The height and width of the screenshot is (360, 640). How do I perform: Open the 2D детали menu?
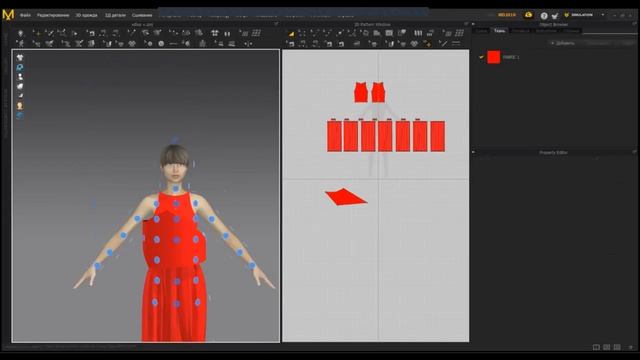point(116,15)
